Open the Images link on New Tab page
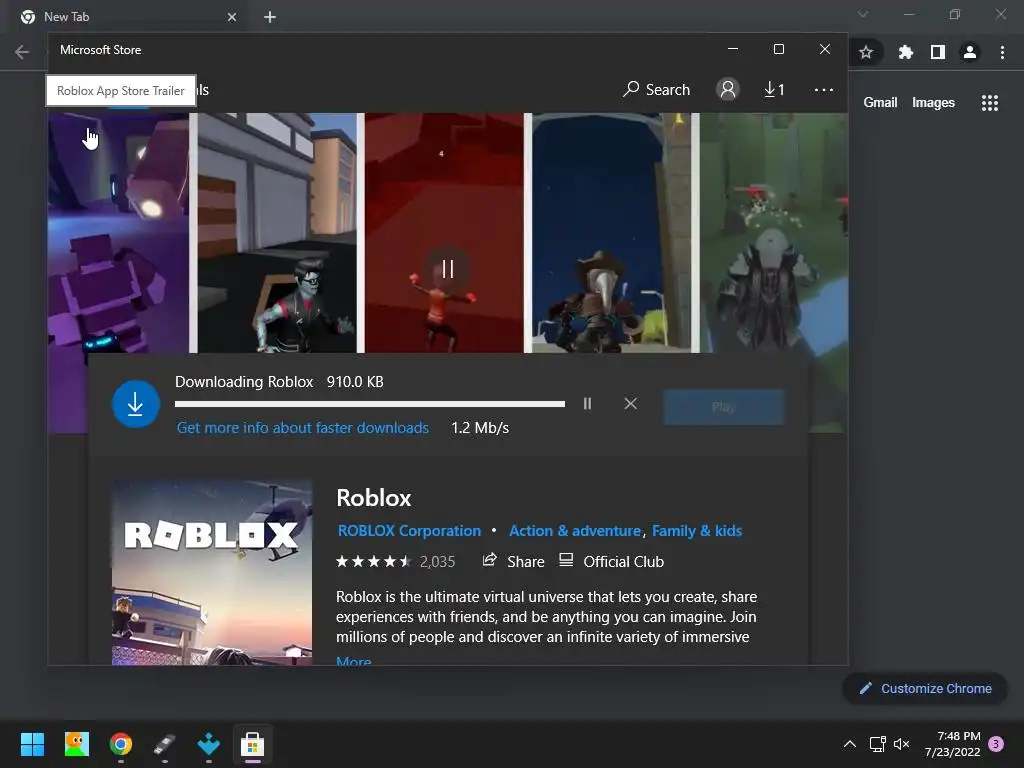The image size is (1024, 768). 933,103
